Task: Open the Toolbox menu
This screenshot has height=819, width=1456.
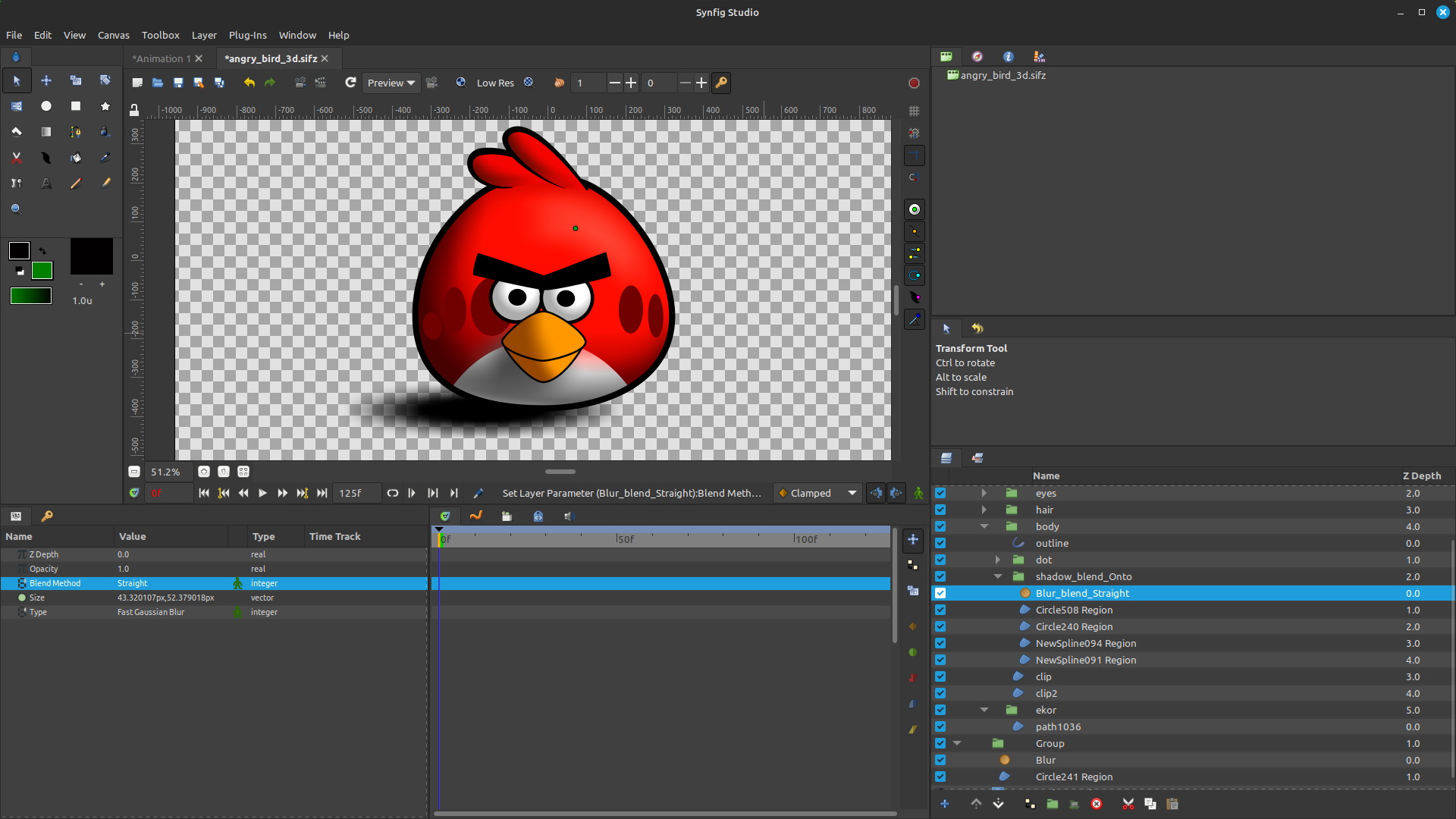Action: pos(161,35)
